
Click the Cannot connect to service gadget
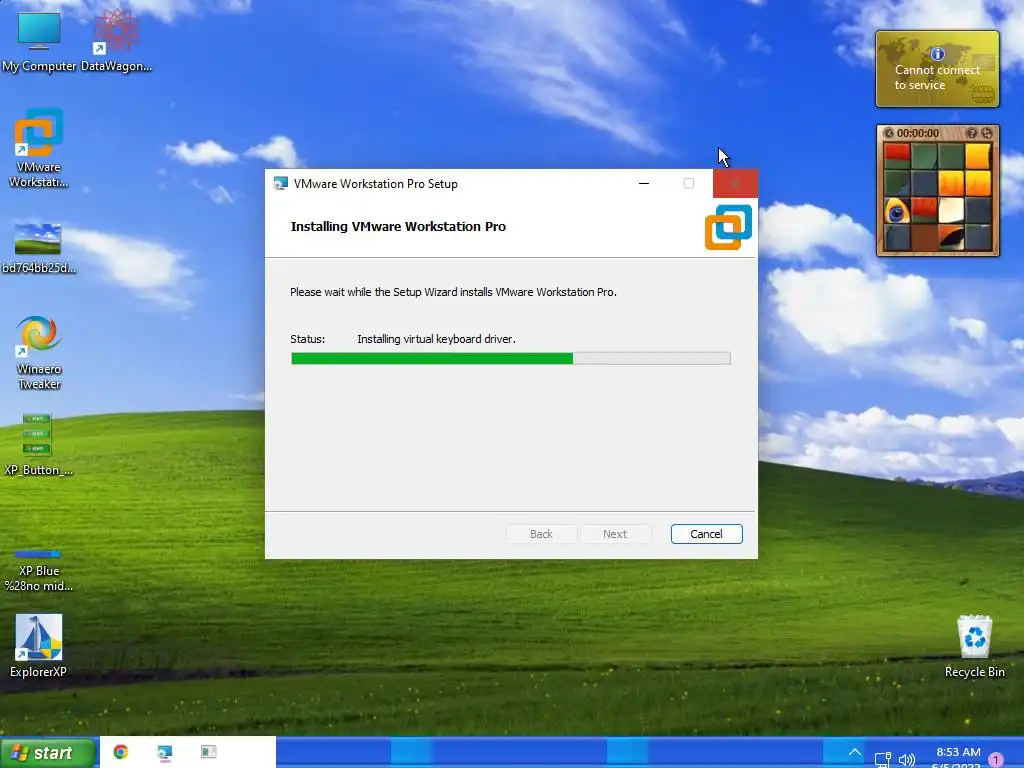[937, 69]
